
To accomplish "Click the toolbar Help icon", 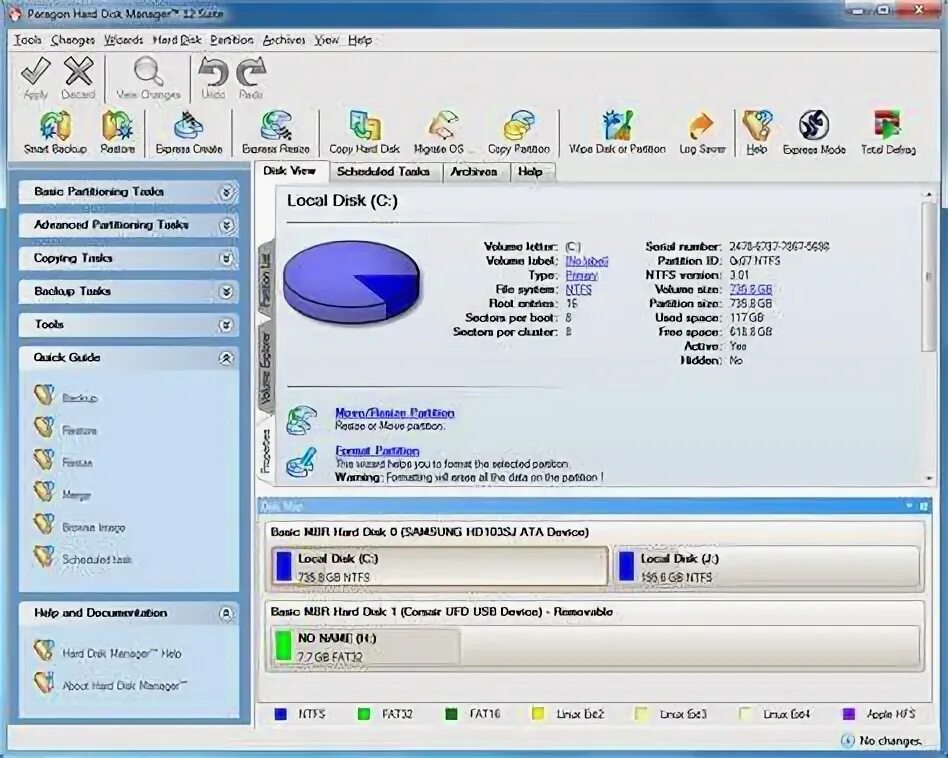I will click(756, 125).
